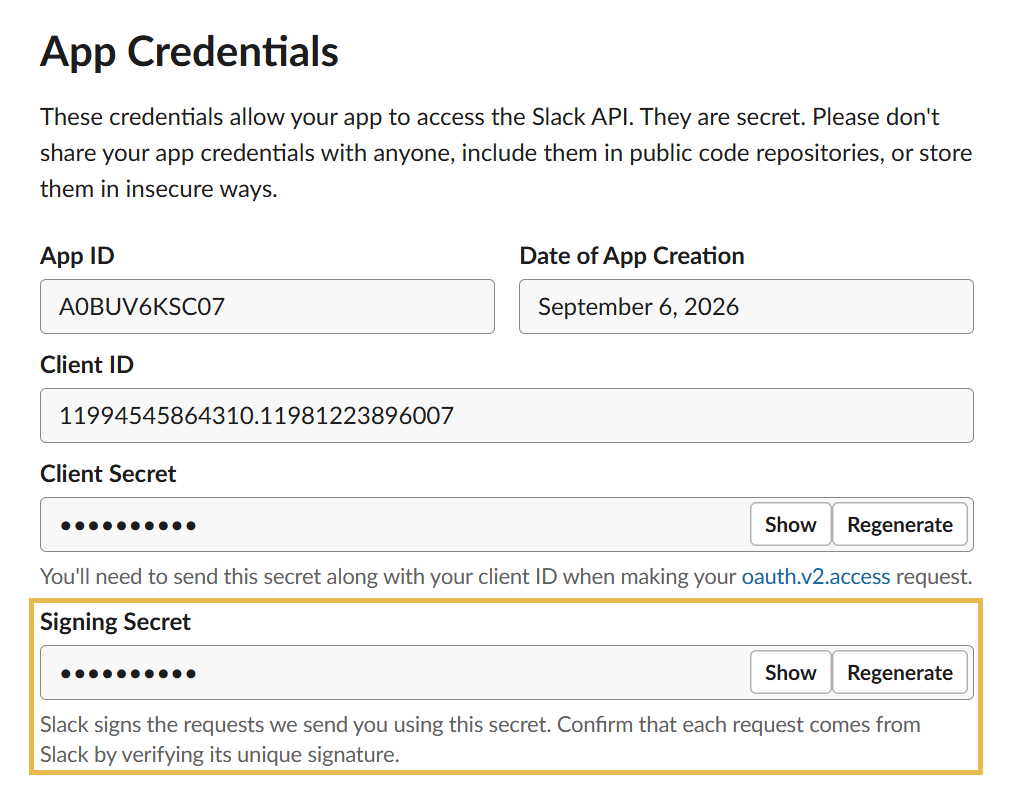Show the Client Secret value

[x=790, y=524]
